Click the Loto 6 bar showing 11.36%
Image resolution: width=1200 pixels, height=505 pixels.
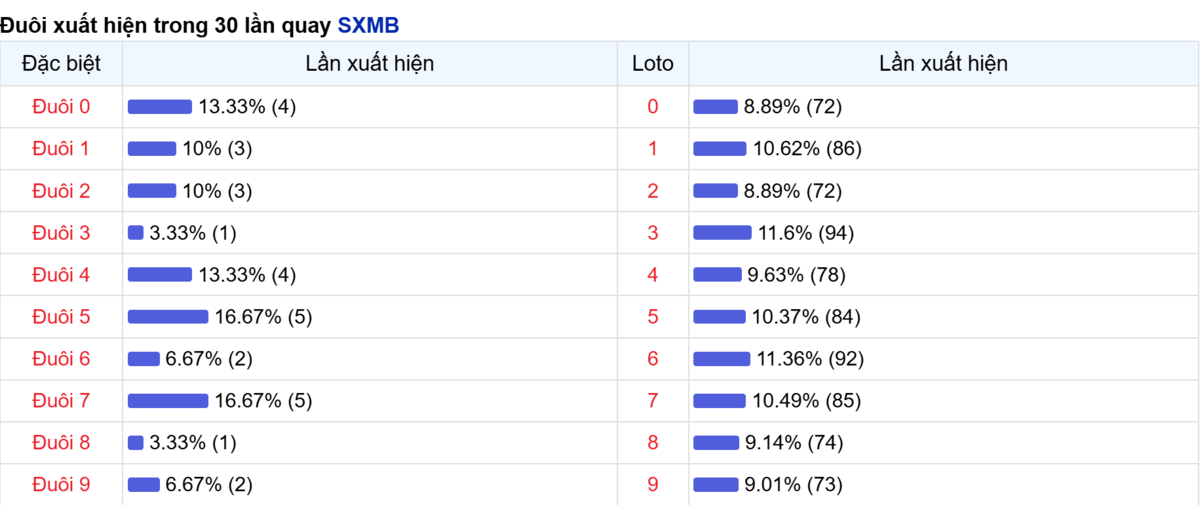coord(721,359)
